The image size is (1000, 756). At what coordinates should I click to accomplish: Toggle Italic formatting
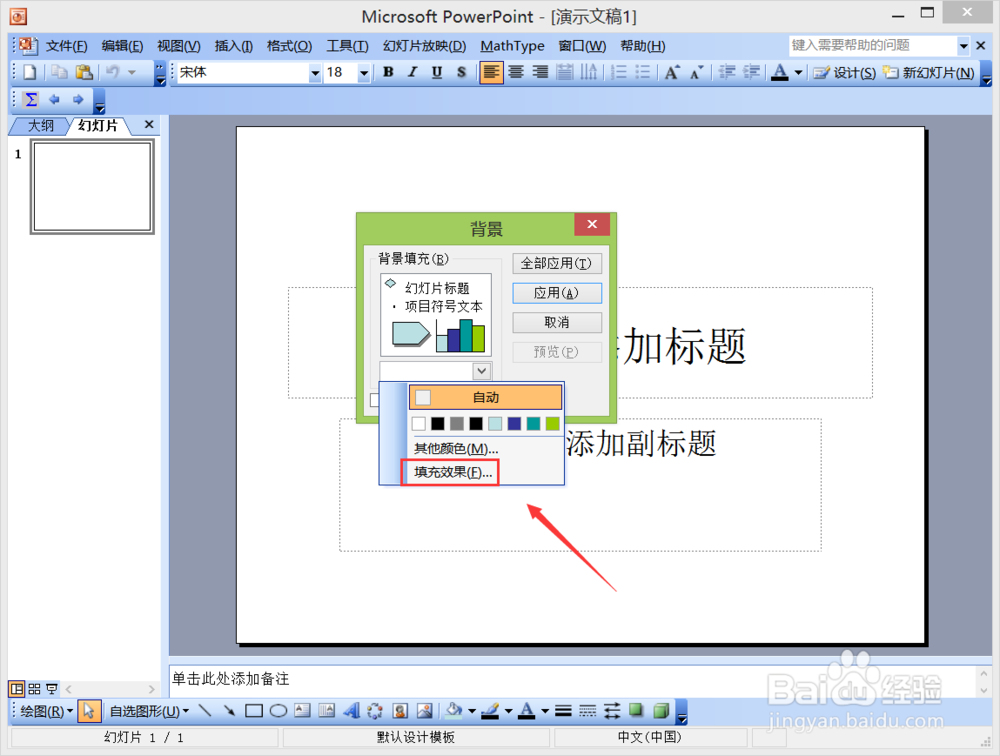click(413, 72)
